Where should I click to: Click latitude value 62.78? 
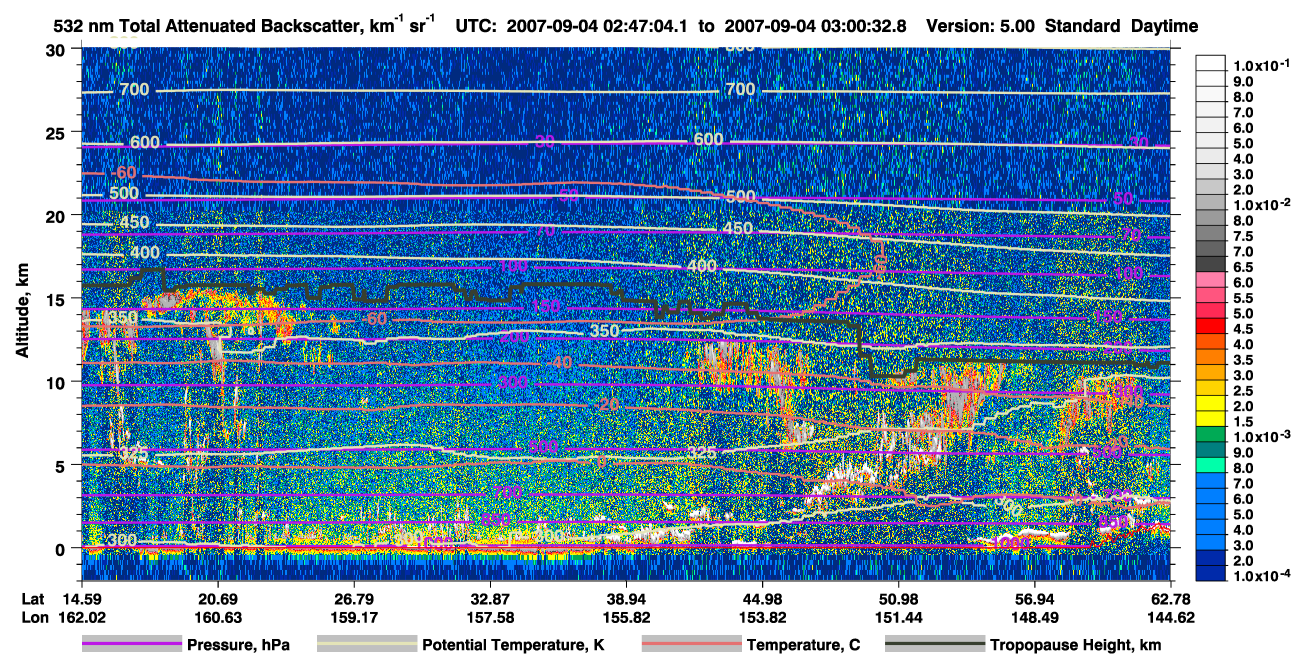coord(1170,599)
